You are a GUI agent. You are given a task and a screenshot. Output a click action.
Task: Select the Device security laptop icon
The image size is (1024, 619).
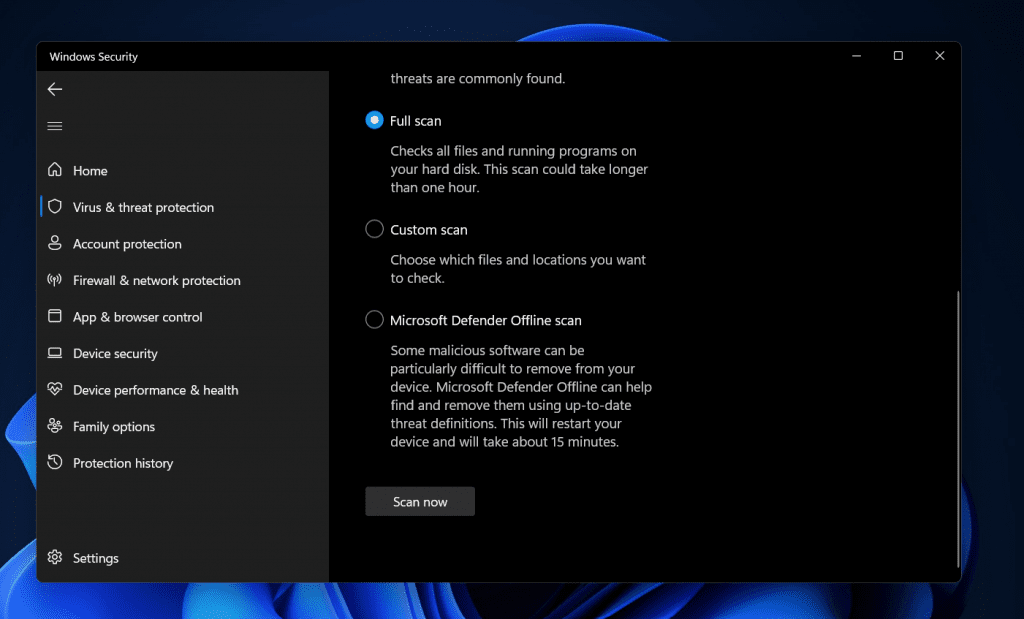55,353
